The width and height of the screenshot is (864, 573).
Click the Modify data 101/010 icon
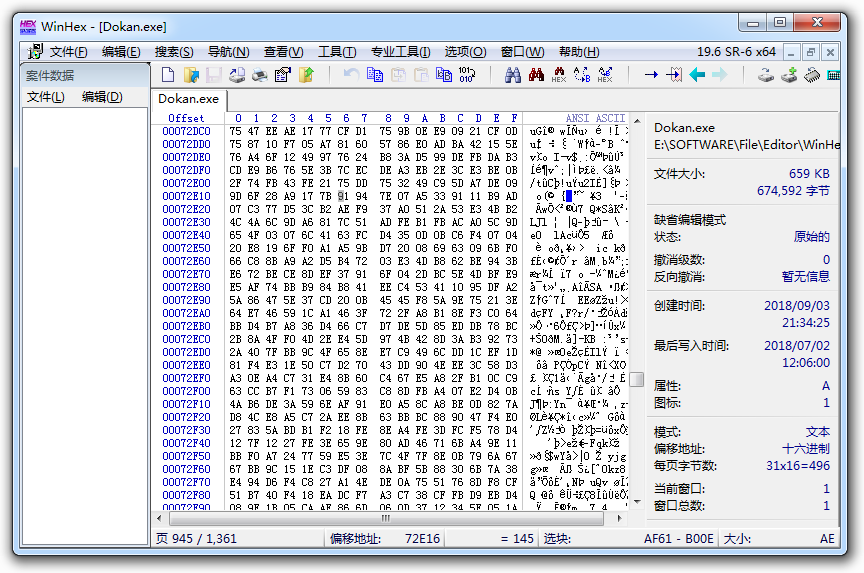pyautogui.click(x=467, y=74)
